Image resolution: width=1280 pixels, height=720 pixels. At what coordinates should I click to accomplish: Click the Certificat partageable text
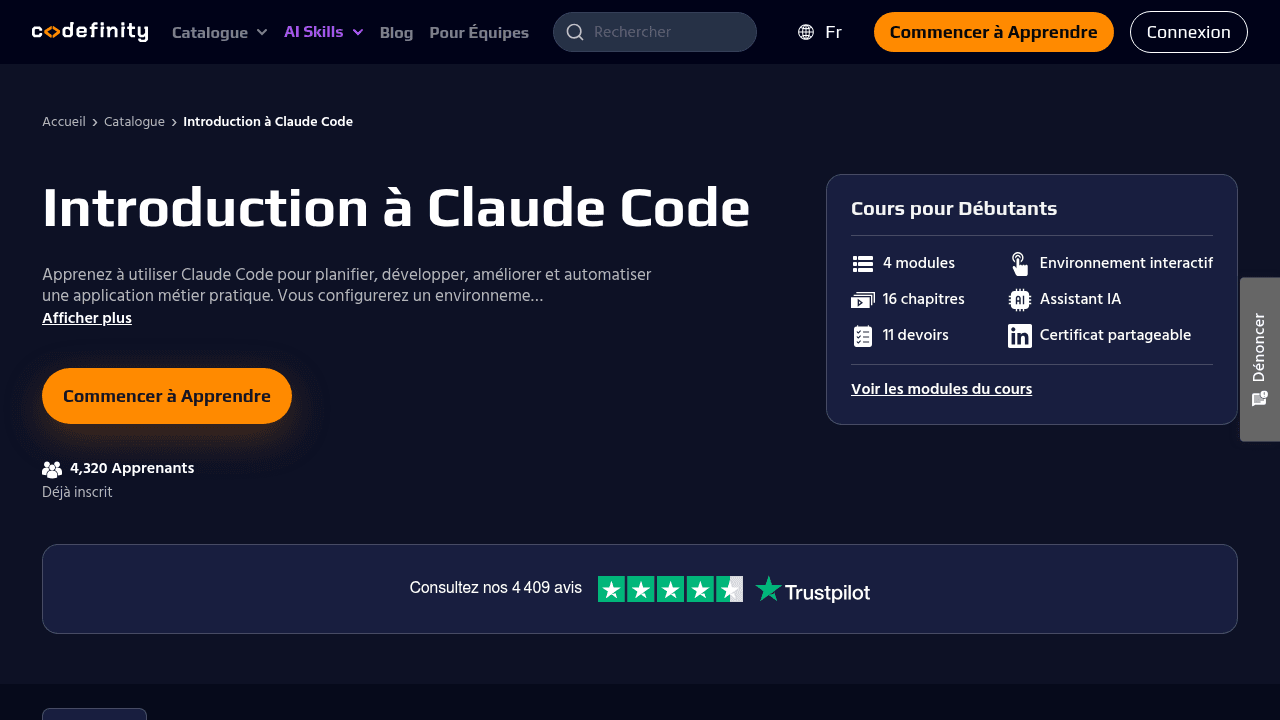(1115, 335)
